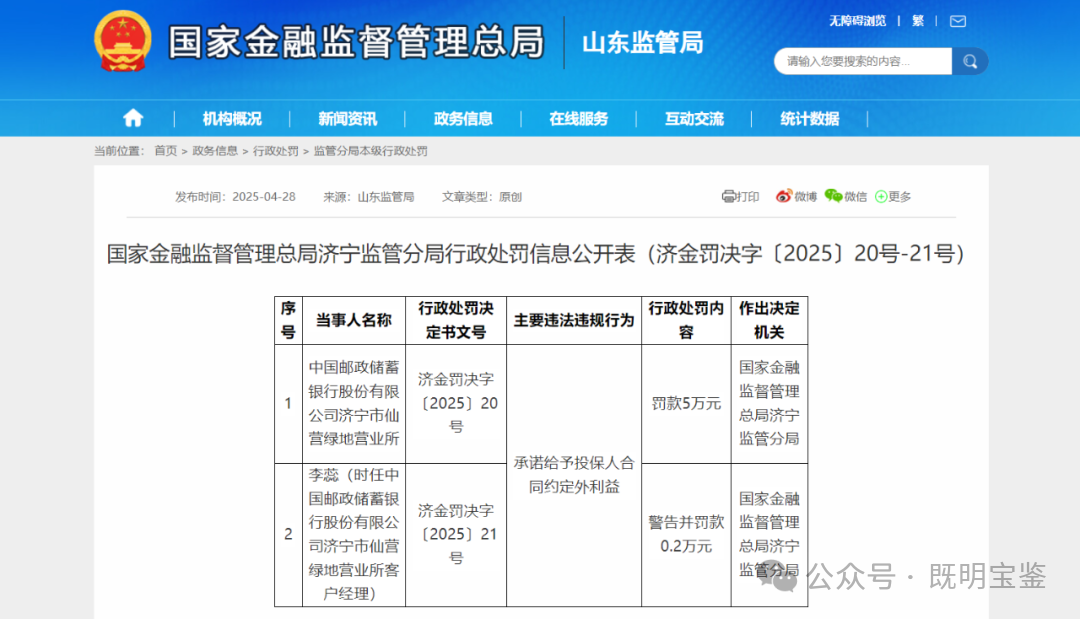Viewport: 1080px width, 619px height.
Task: Share via WeChat icon 微信
Action: [846, 197]
